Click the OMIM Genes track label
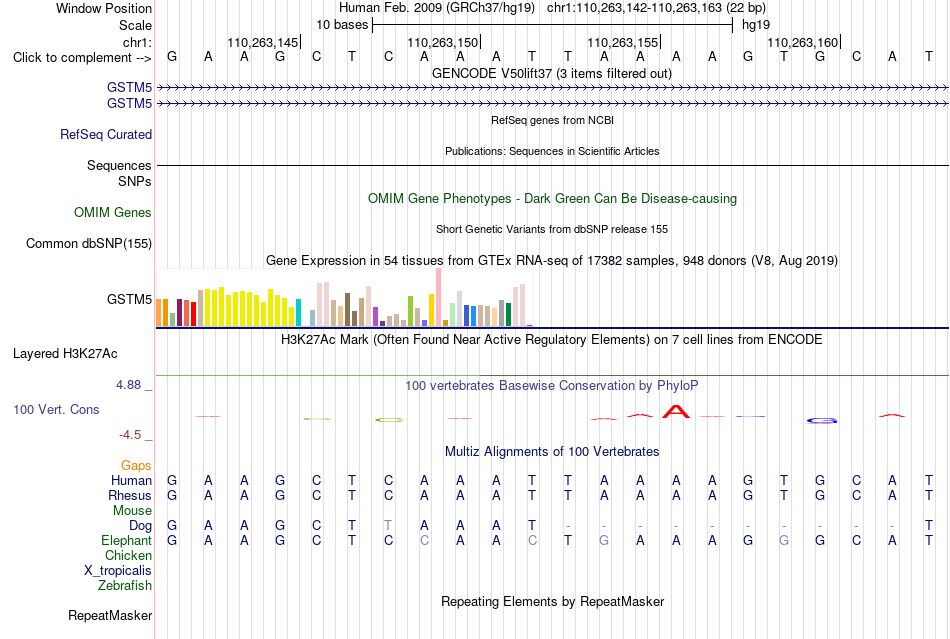 tap(112, 213)
